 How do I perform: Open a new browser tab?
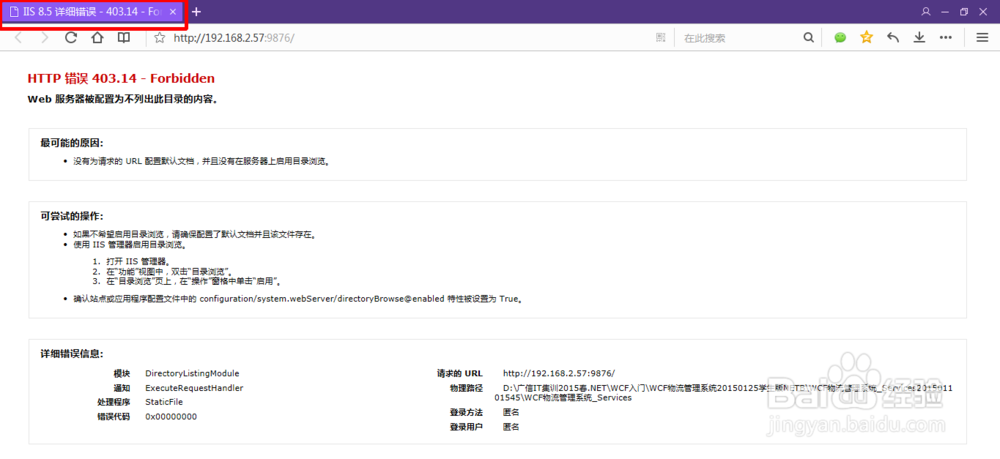[x=196, y=11]
